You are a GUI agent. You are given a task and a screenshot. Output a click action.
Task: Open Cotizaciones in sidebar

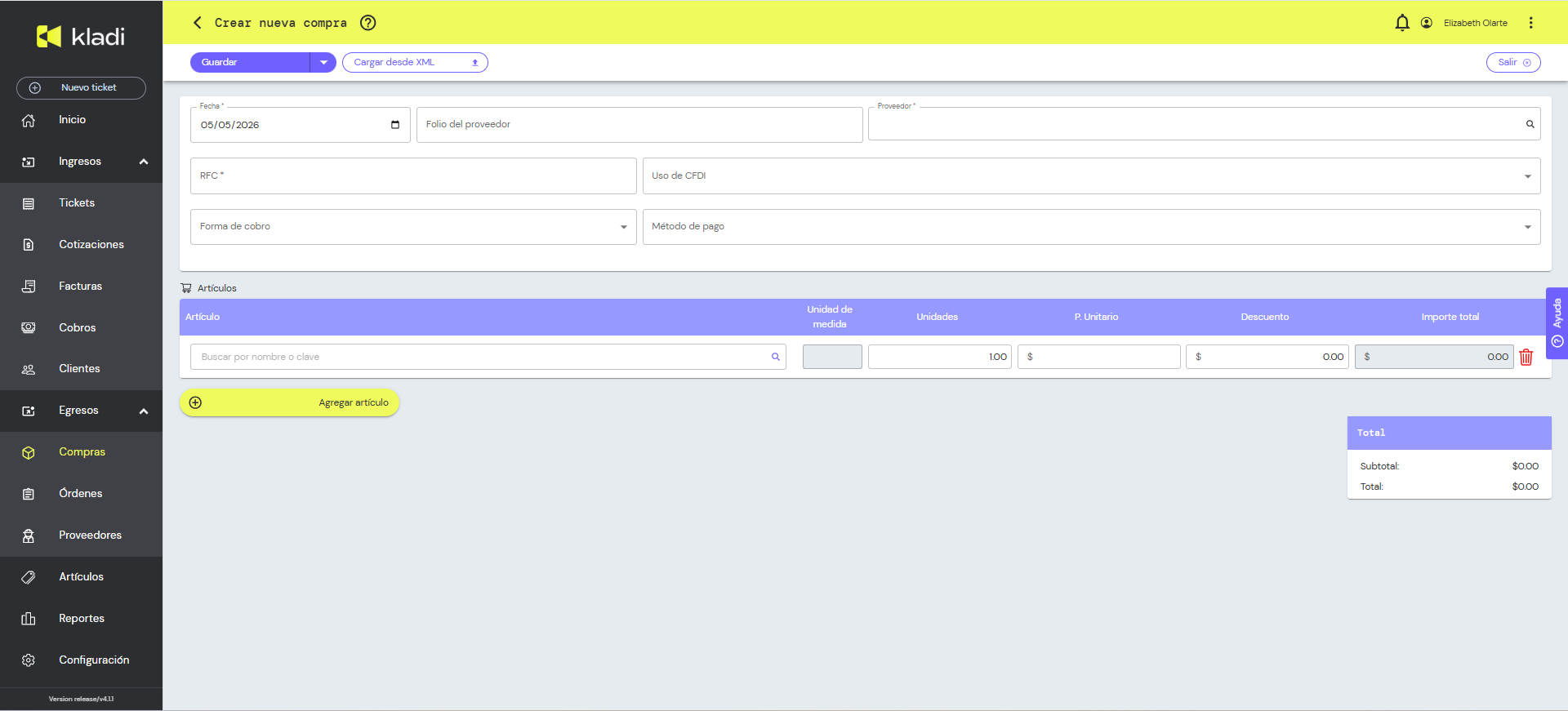click(x=91, y=245)
